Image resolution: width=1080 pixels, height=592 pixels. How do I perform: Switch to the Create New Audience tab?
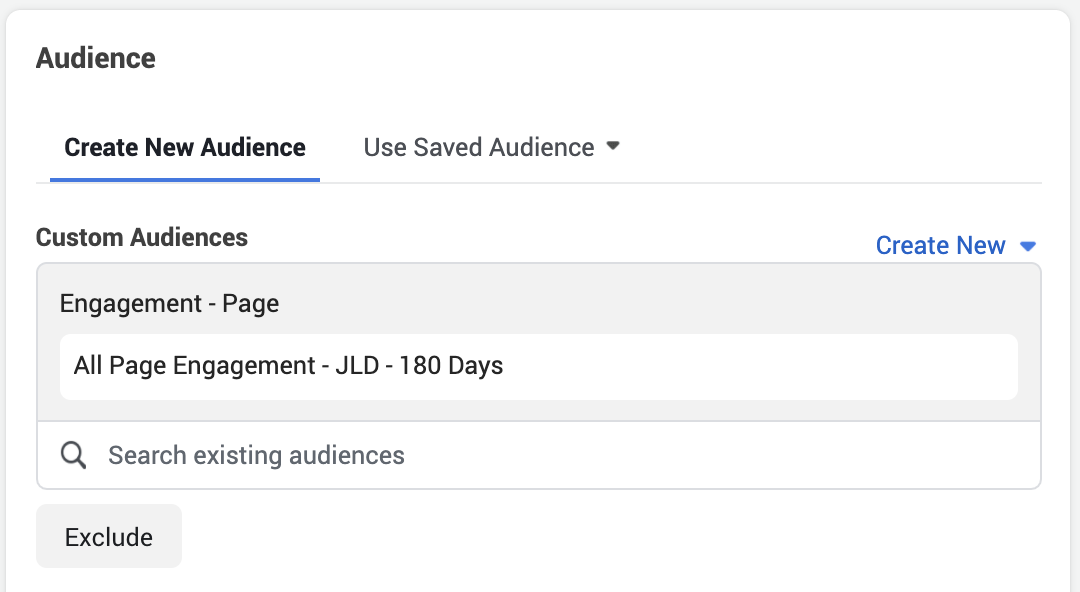pos(184,147)
